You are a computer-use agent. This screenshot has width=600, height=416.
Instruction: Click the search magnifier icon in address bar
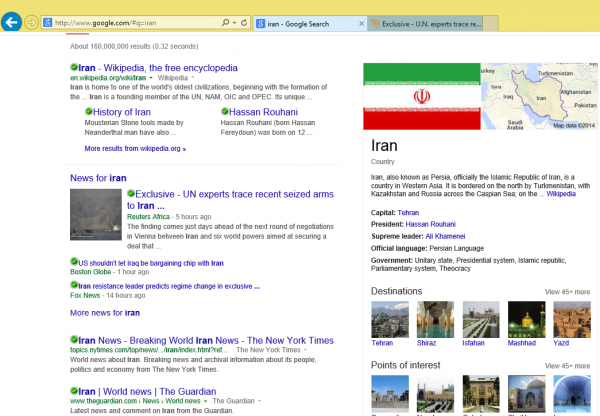point(225,23)
